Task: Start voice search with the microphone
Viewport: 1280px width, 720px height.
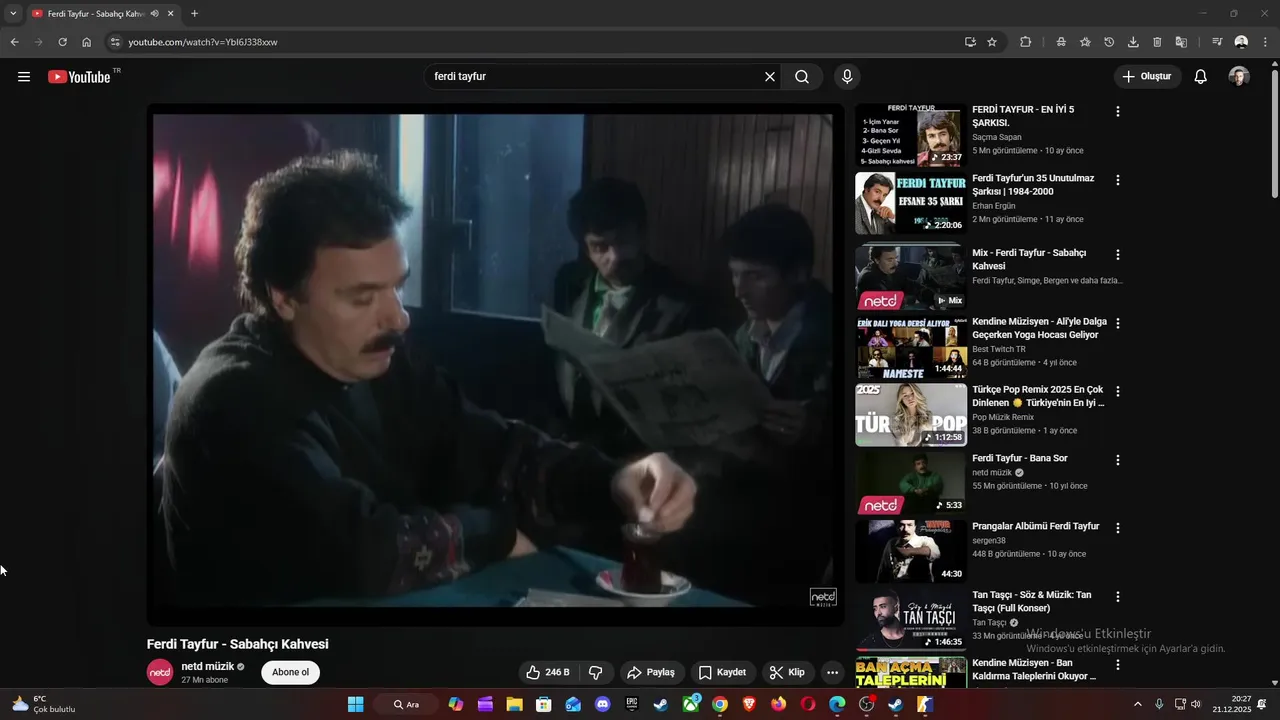Action: [x=847, y=77]
